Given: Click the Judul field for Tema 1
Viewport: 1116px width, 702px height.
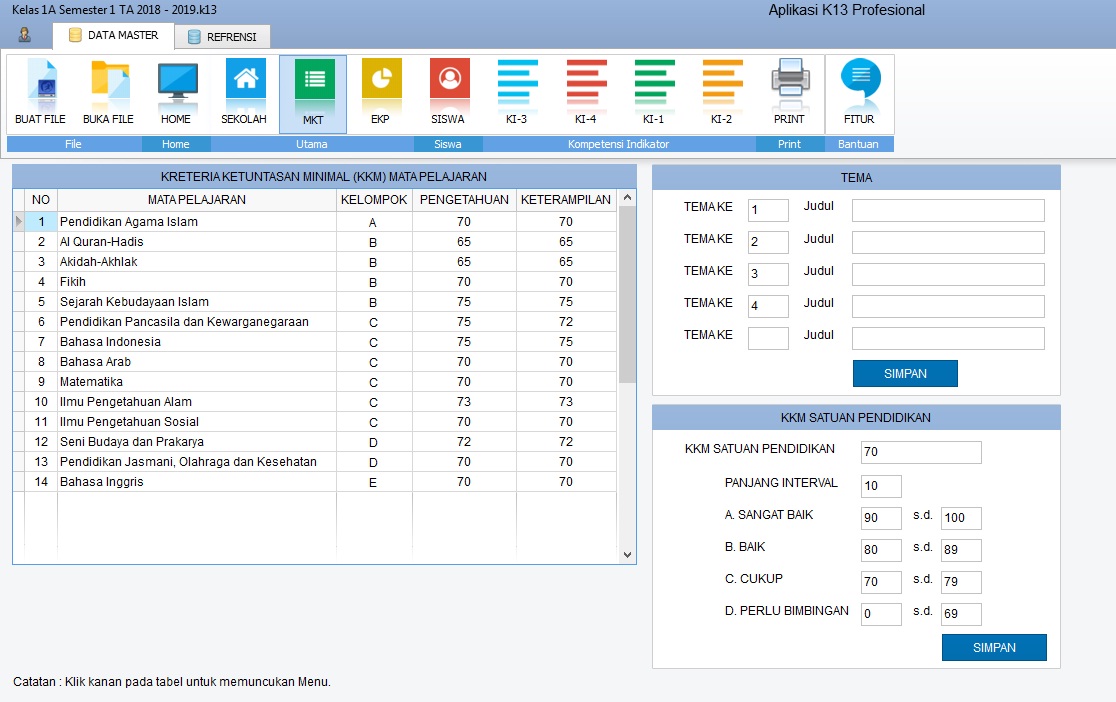Looking at the screenshot, I should [947, 210].
